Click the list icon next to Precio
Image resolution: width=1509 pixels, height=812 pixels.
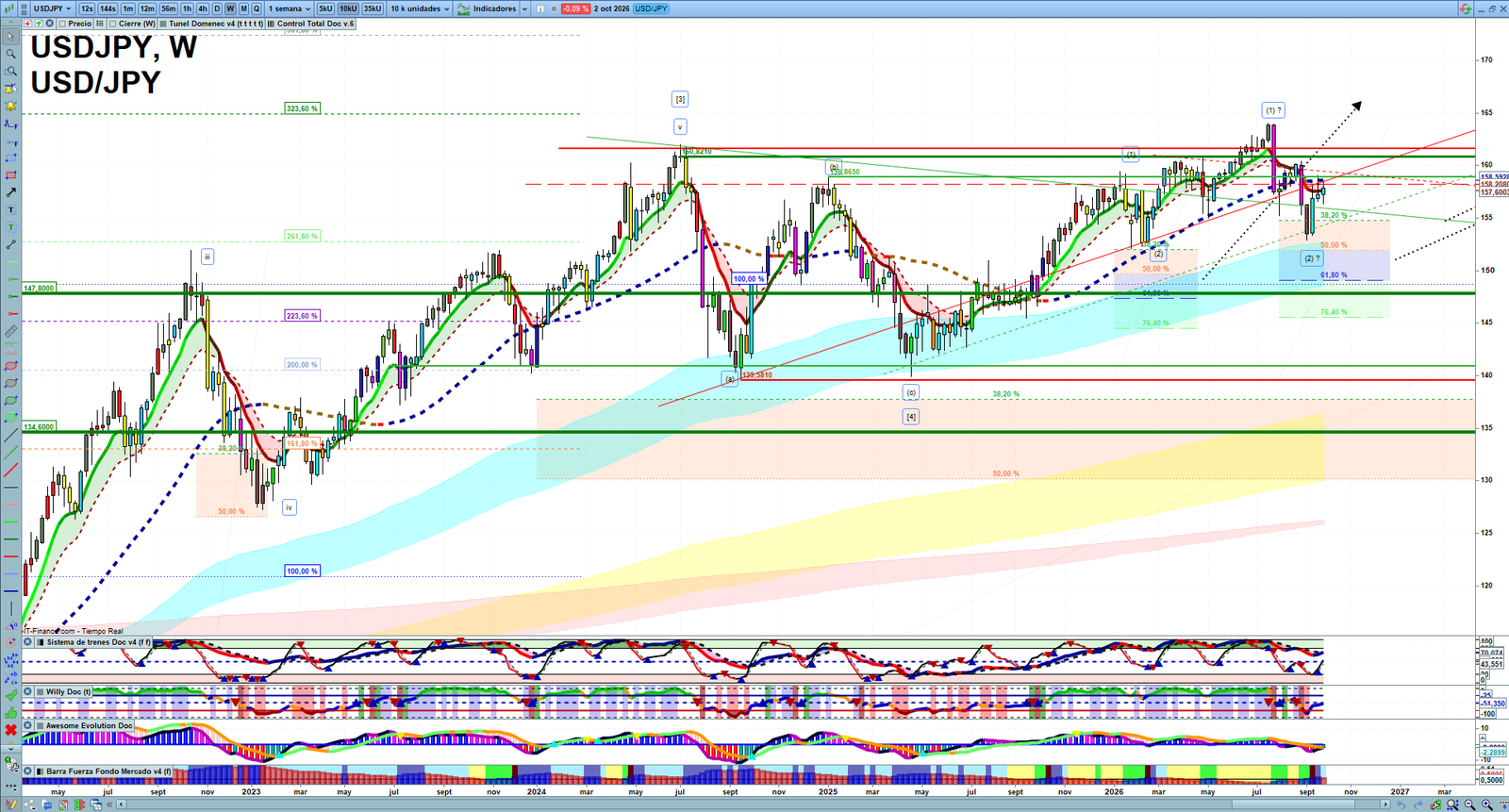point(100,24)
